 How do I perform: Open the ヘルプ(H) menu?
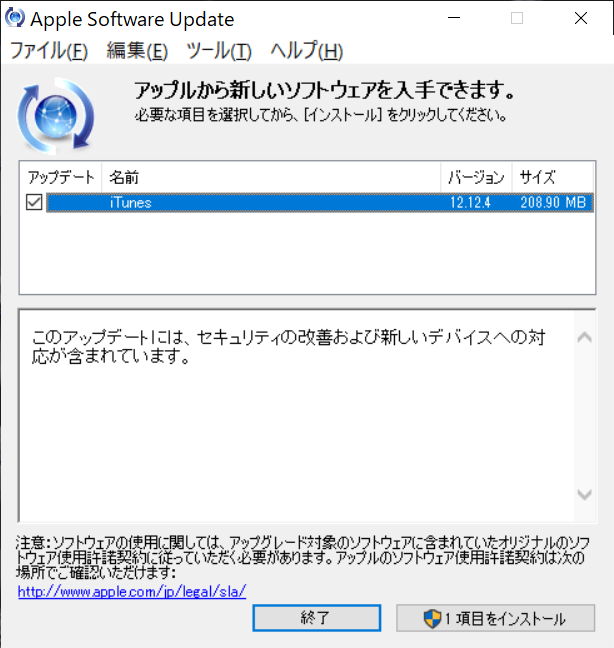307,51
